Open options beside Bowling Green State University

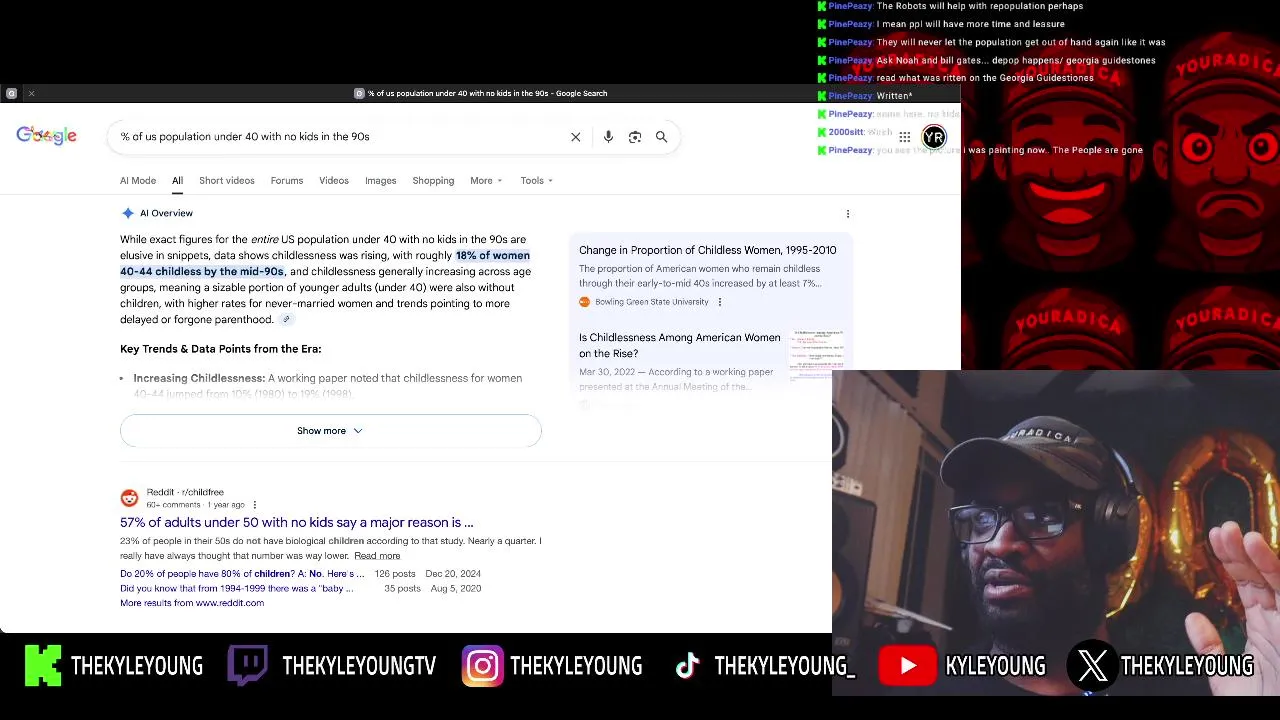719,302
